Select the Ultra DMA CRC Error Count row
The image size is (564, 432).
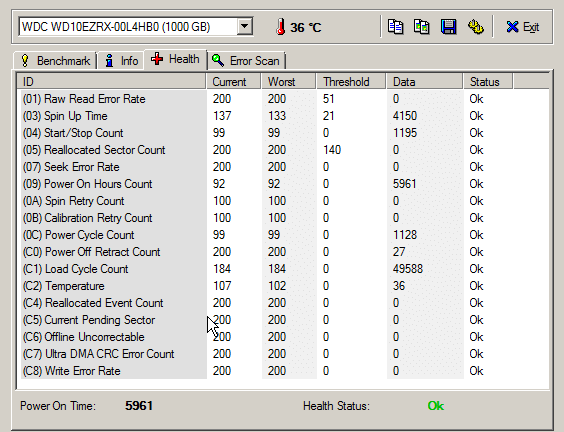point(284,354)
